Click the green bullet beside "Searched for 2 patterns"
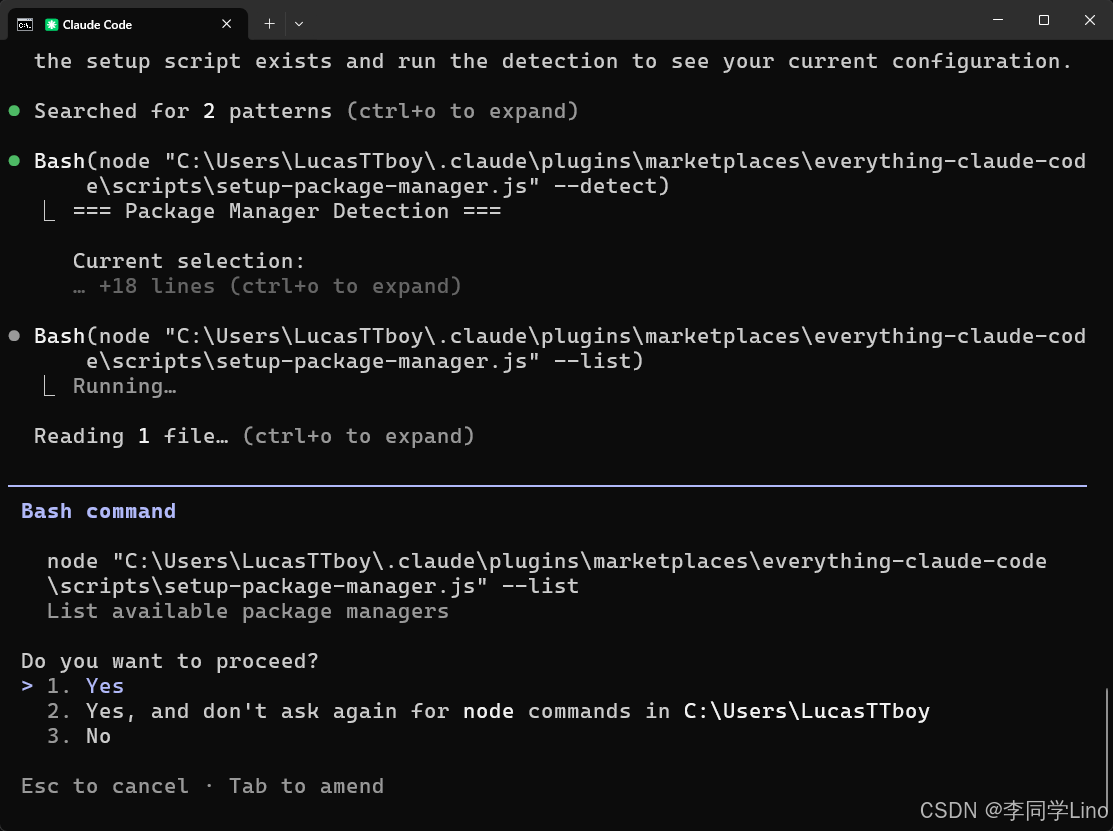 click(14, 111)
